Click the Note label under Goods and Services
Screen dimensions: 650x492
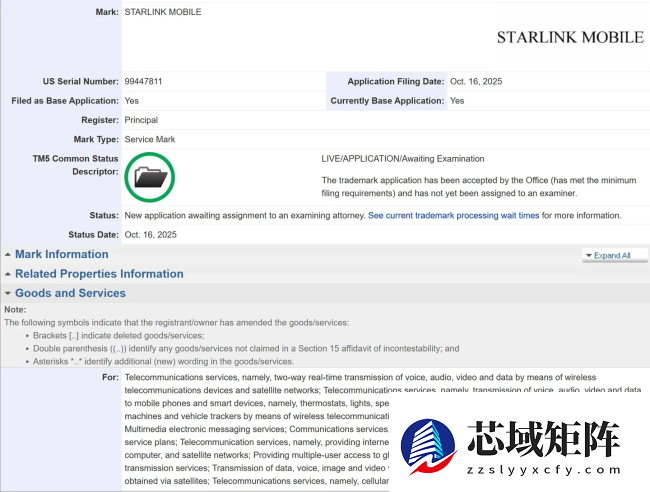pyautogui.click(x=15, y=310)
